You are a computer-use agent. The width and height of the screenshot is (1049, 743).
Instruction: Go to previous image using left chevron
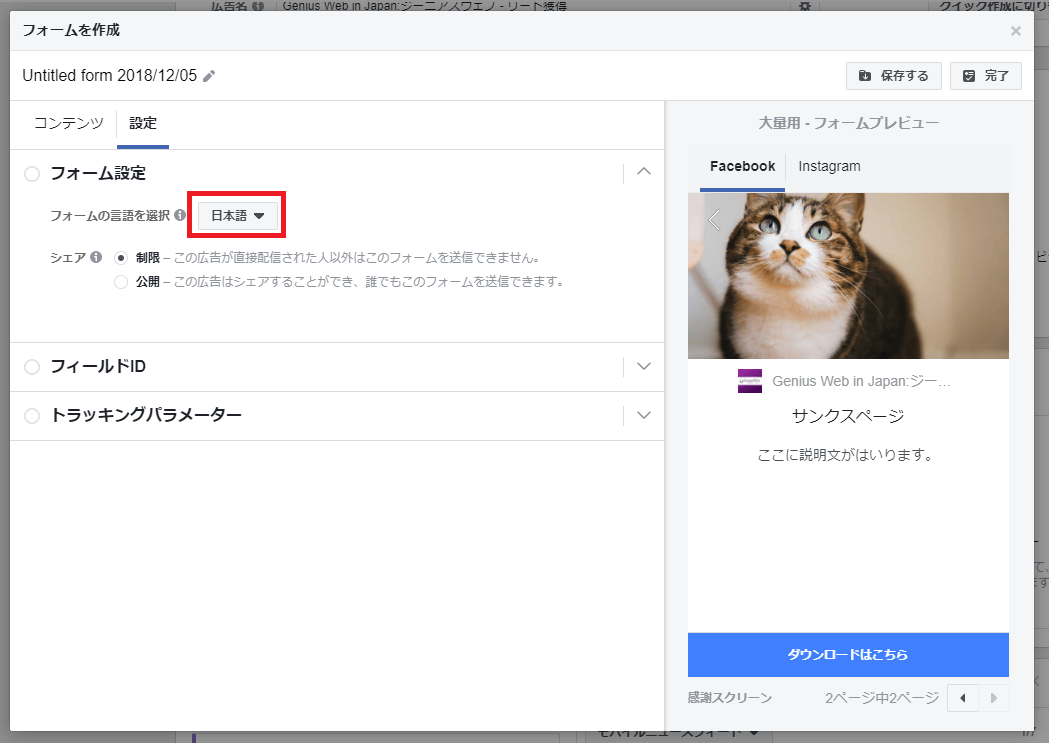tap(714, 219)
